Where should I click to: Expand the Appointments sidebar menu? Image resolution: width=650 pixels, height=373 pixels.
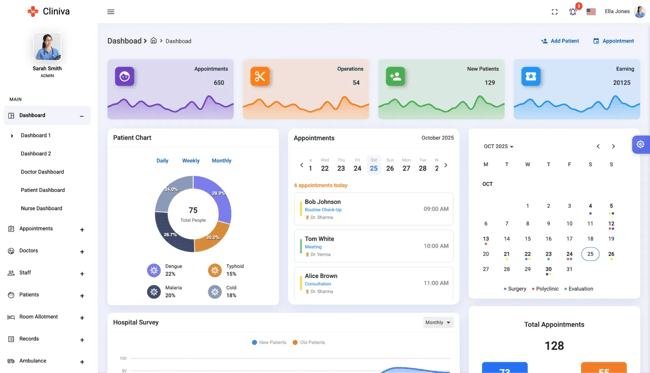(82, 230)
